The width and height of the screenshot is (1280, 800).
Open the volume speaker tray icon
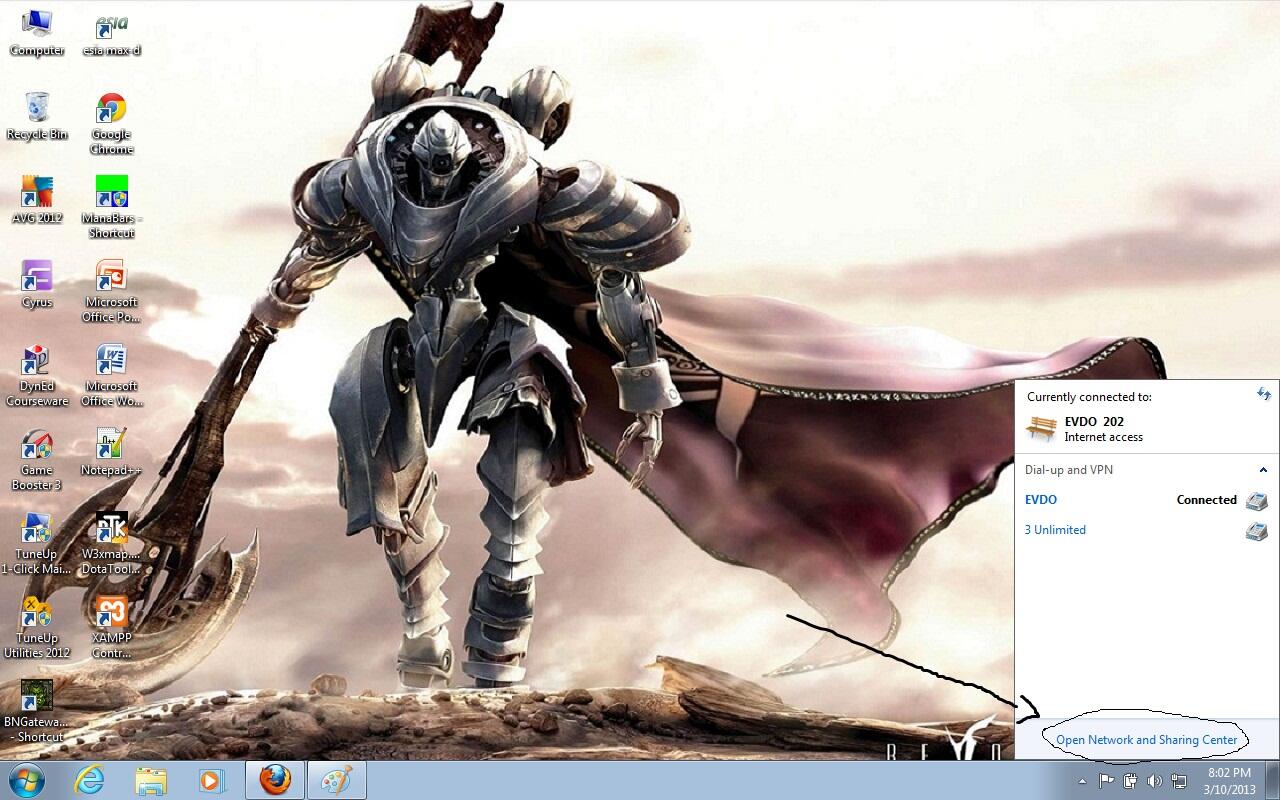click(1155, 780)
